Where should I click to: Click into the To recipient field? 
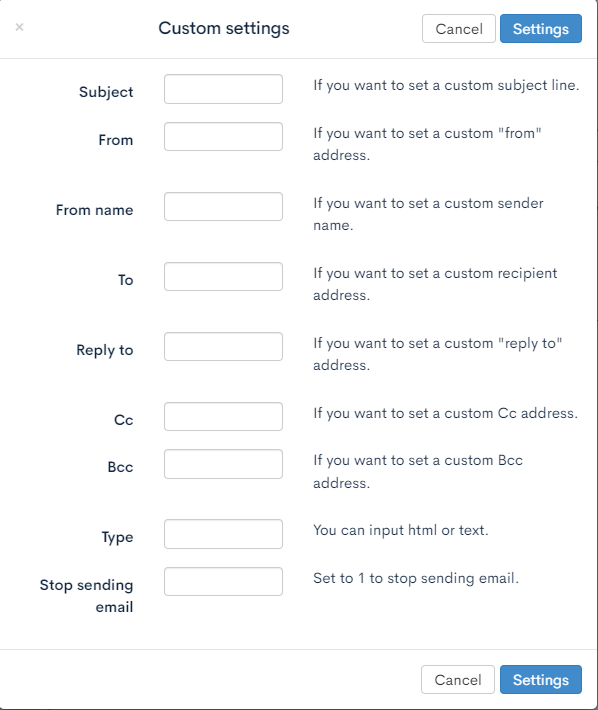(x=223, y=276)
